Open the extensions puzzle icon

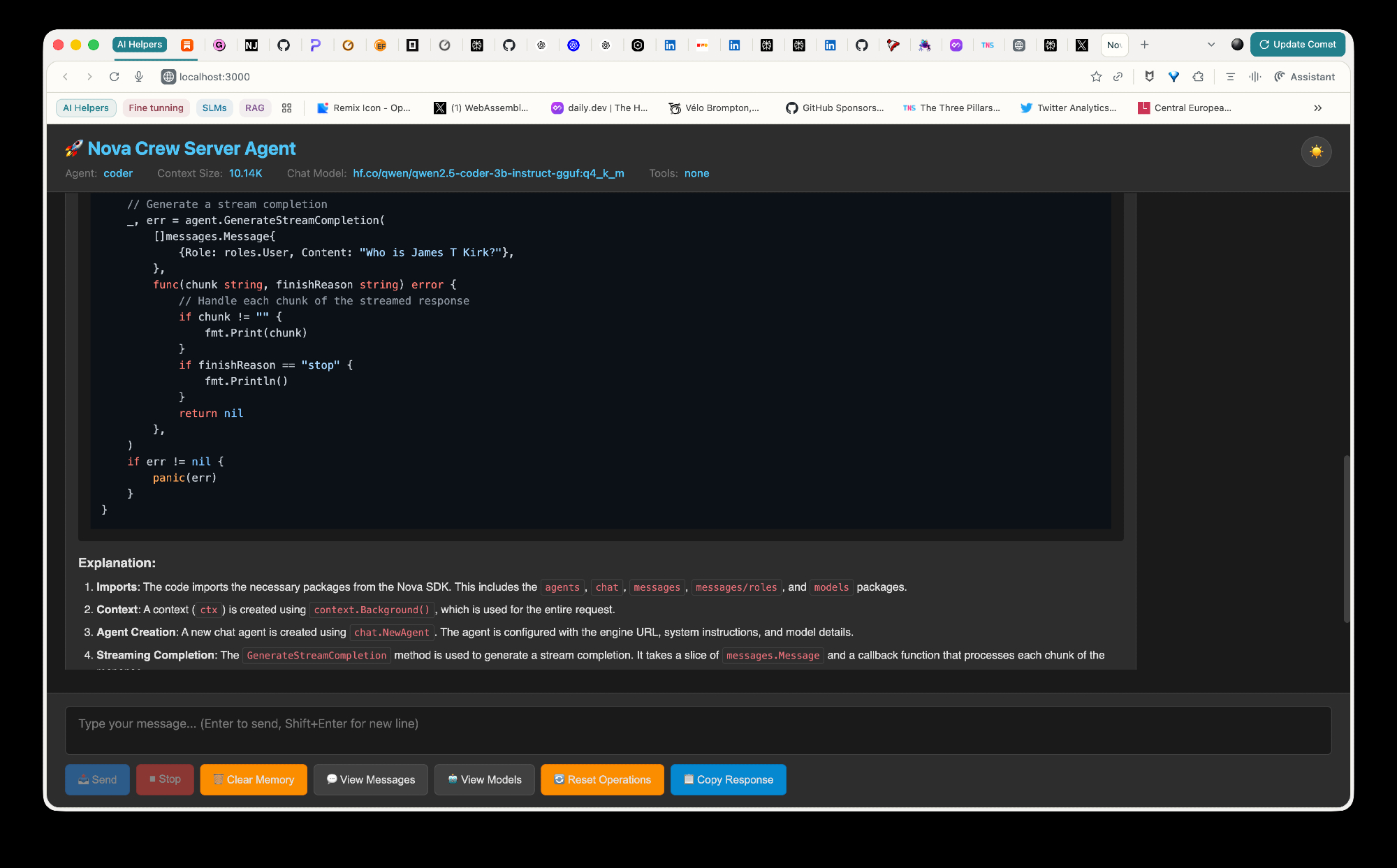point(1198,77)
